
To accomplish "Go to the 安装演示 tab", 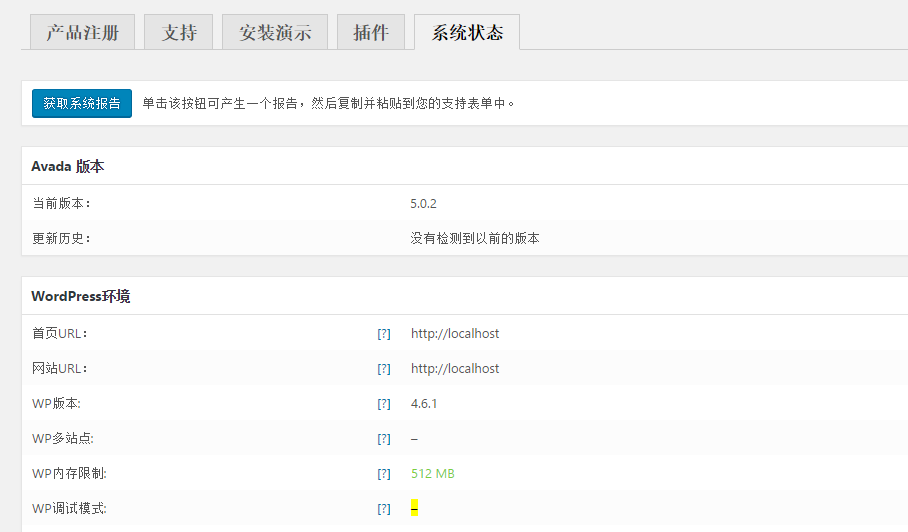I will (x=275, y=33).
